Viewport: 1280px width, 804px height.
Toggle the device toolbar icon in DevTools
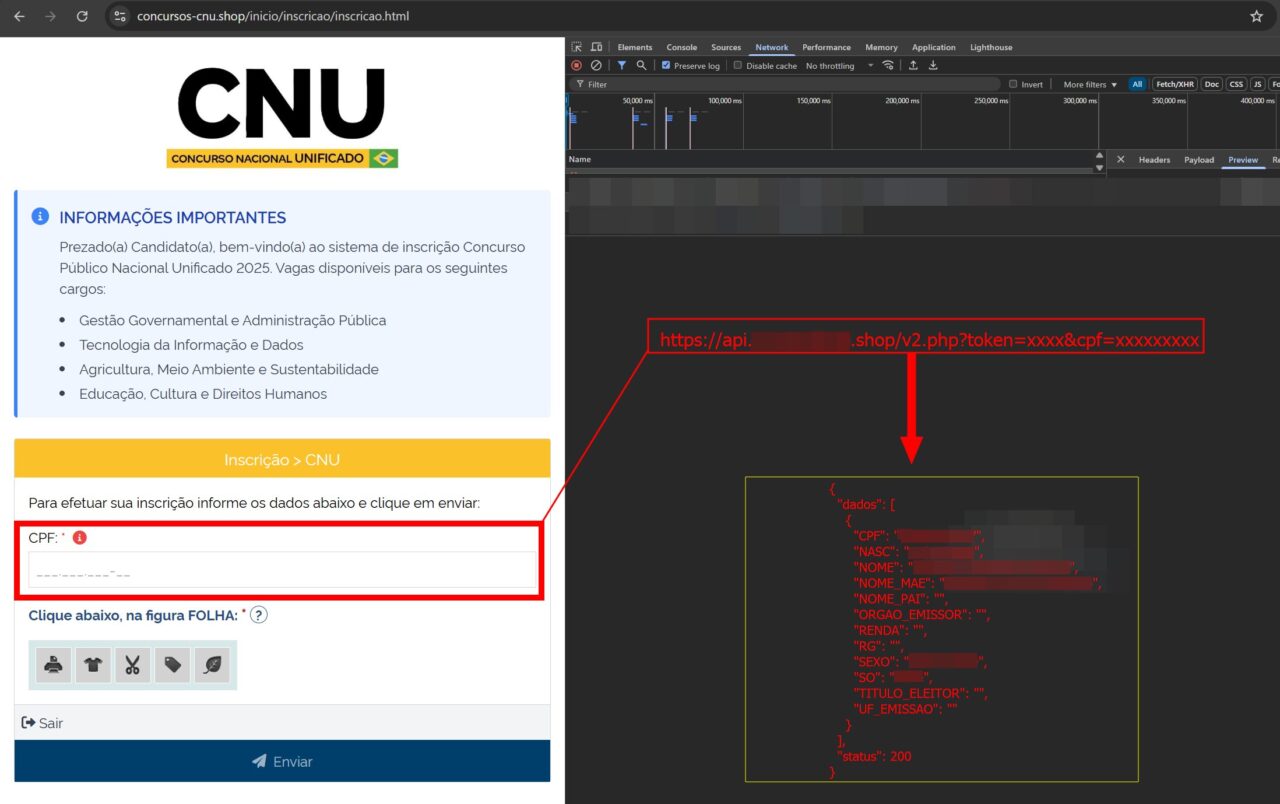pyautogui.click(x=596, y=47)
